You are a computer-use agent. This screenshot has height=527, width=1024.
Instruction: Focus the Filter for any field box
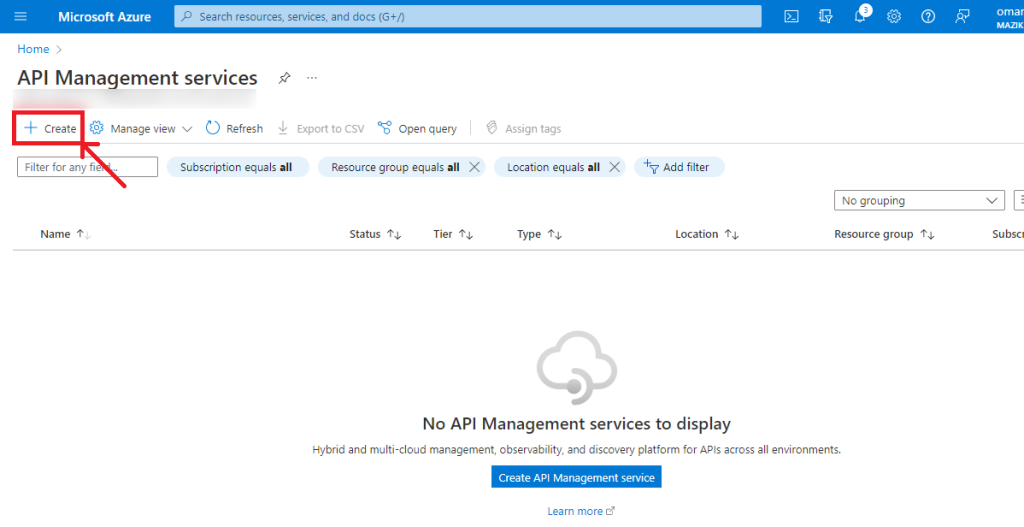[88, 167]
